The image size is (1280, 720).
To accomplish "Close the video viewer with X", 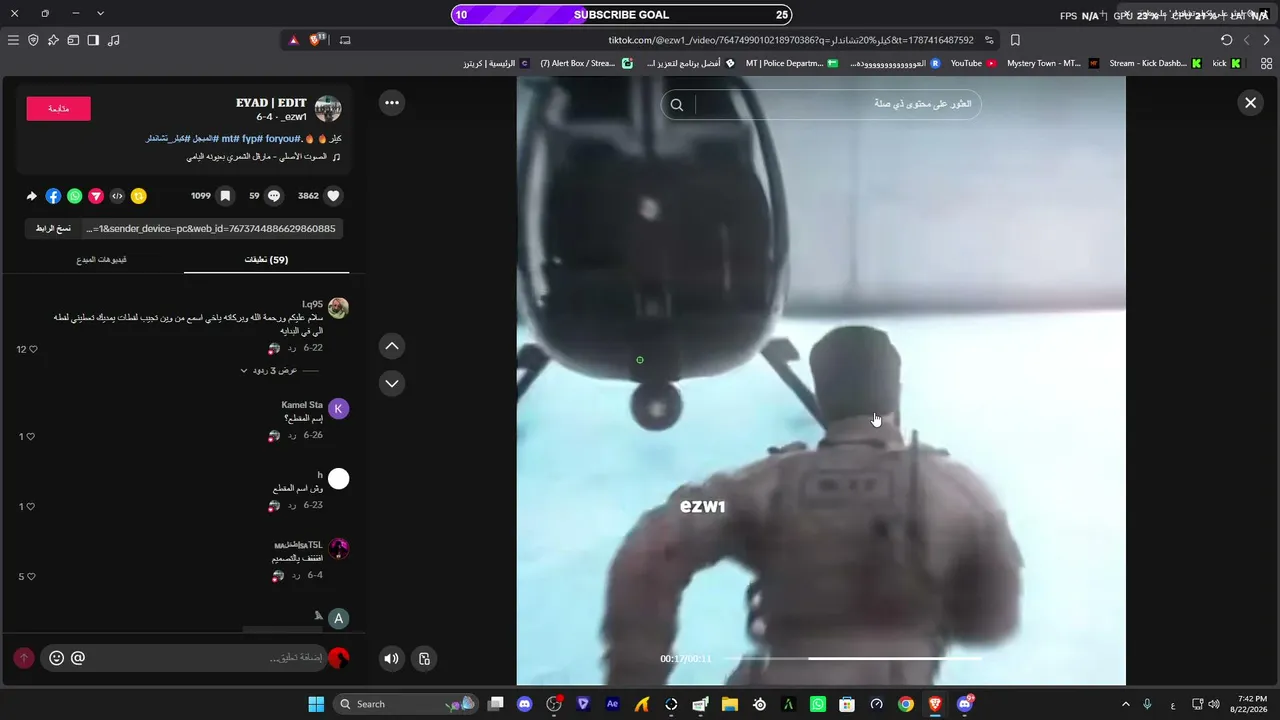I will click(1250, 102).
